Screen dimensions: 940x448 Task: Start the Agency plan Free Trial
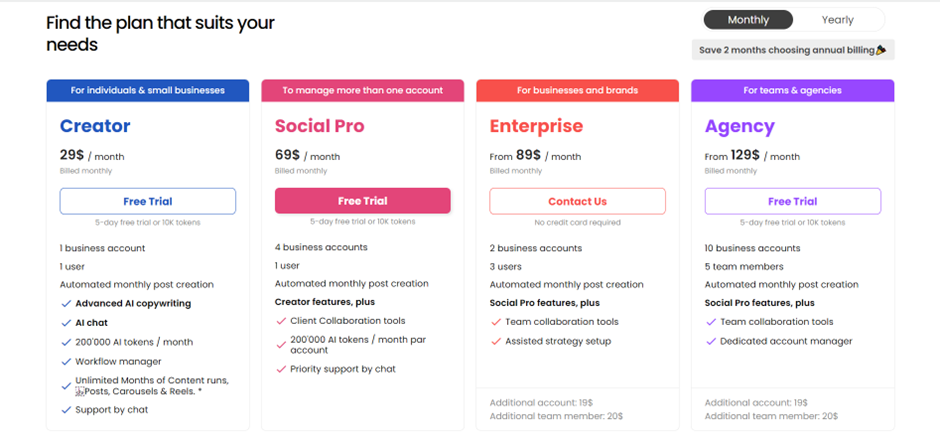click(x=793, y=202)
